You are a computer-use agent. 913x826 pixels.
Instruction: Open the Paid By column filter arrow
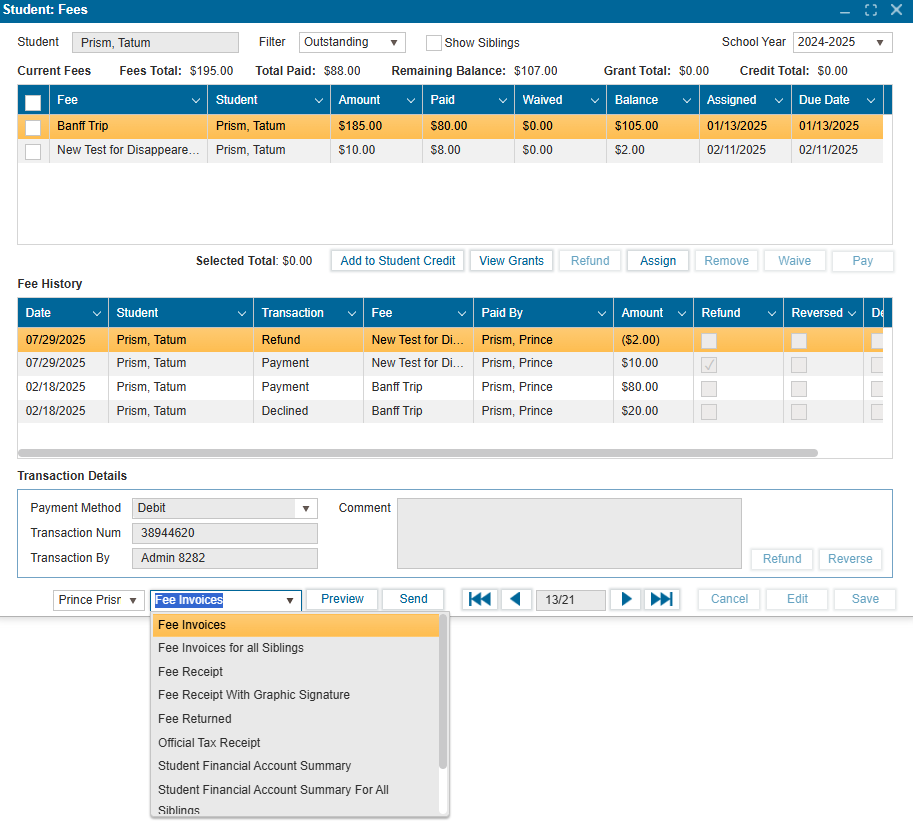[x=600, y=314]
